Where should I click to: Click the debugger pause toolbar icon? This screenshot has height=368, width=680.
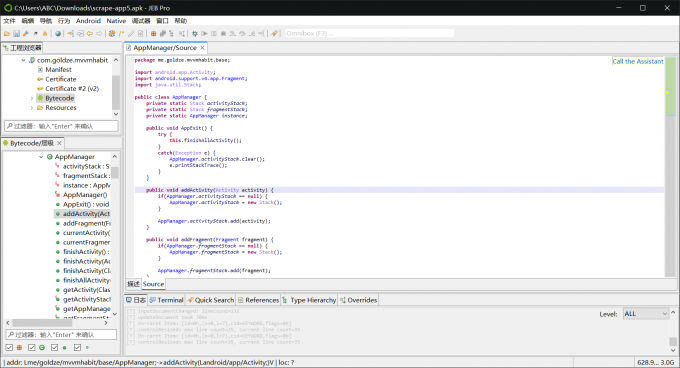(x=214, y=33)
